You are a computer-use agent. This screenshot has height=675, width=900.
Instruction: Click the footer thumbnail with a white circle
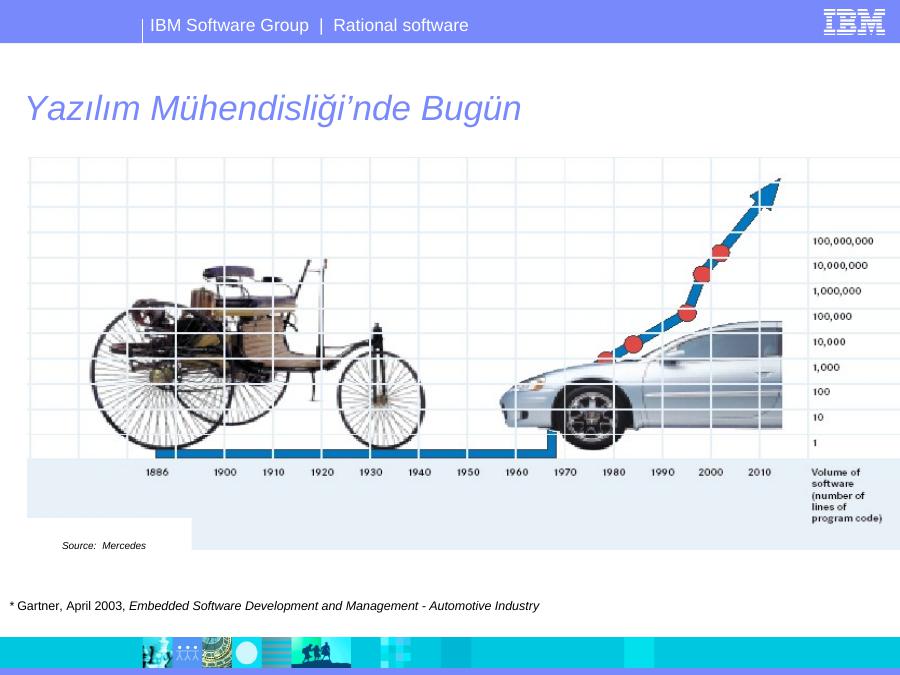(247, 652)
